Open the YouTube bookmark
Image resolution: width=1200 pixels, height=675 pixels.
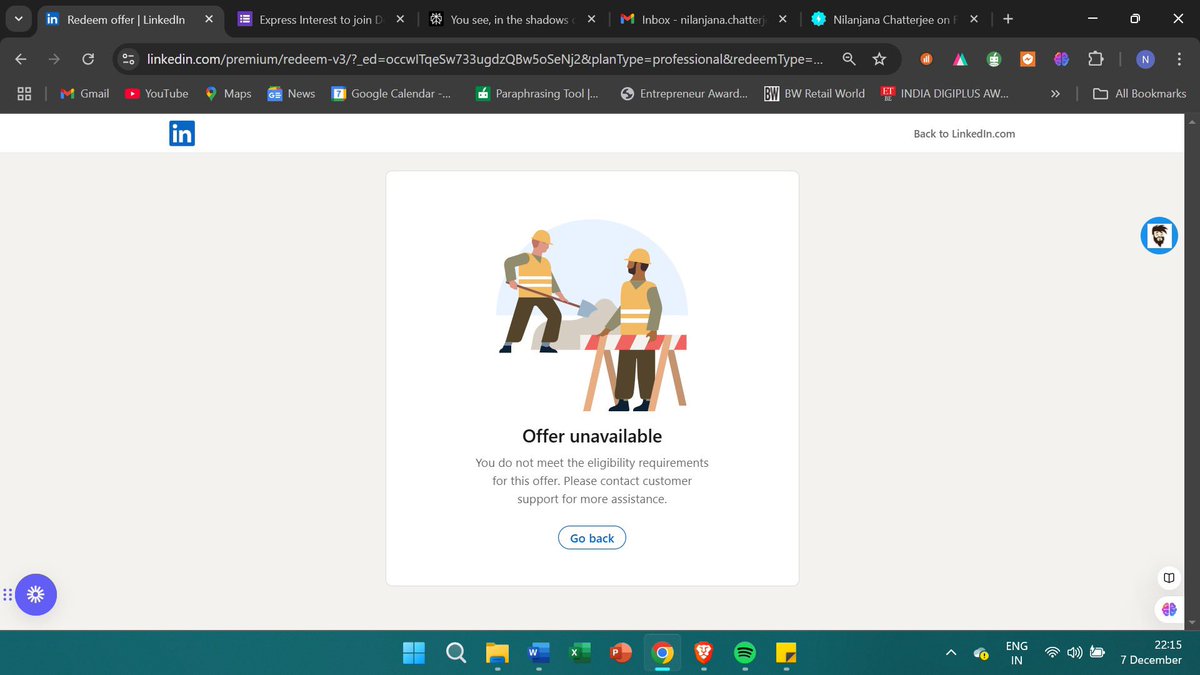coord(157,93)
